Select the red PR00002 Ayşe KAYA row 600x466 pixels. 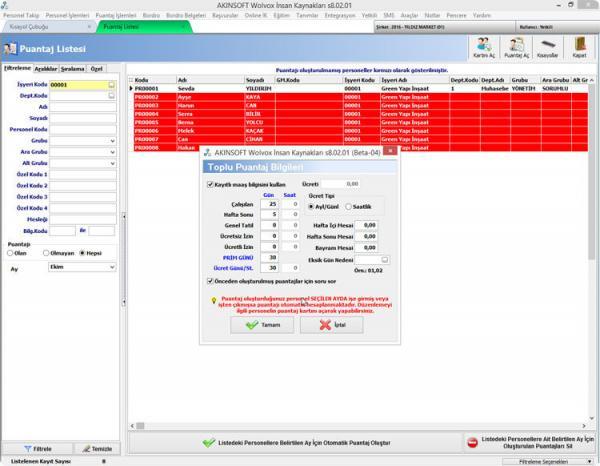coord(361,97)
